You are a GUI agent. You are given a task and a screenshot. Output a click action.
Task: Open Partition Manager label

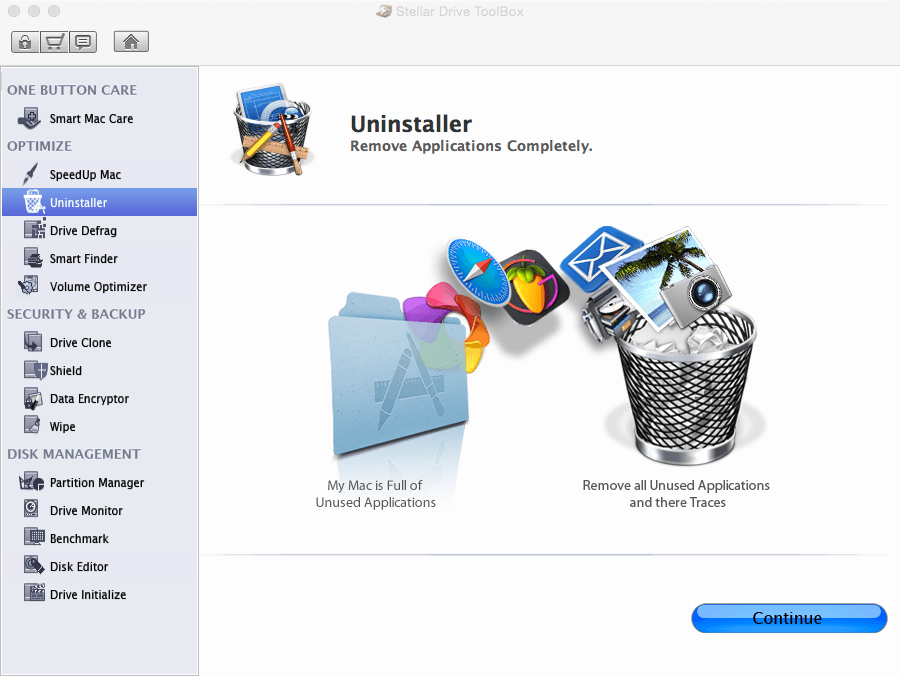pos(96,483)
